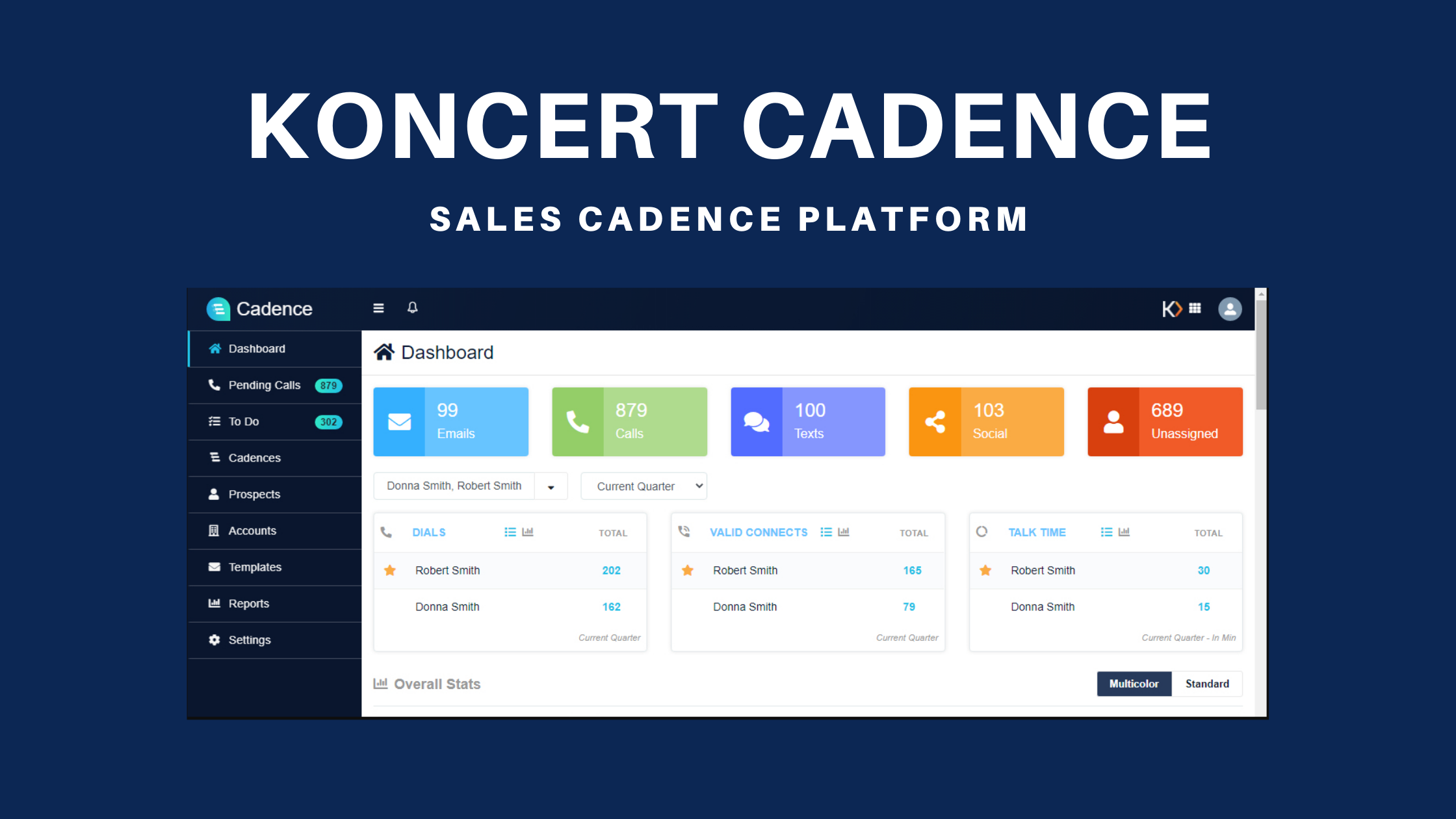Click the Pending Calls phone icon
1456x819 pixels.
click(x=210, y=384)
